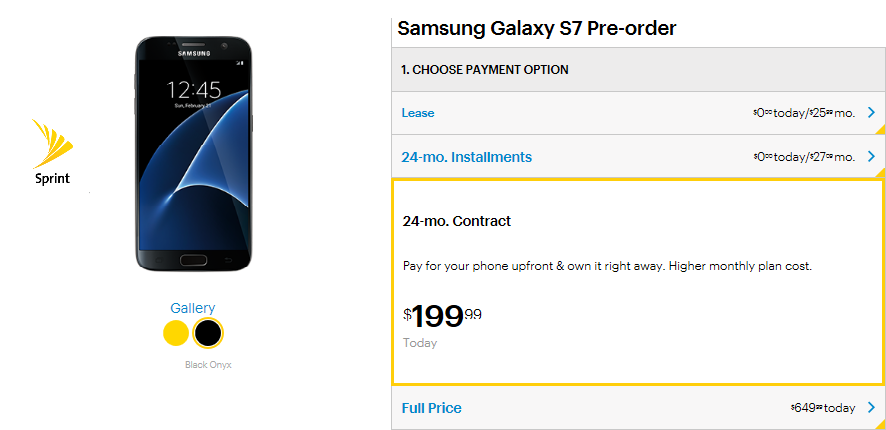Expand the 24-mo. Installments chevron arrow

(871, 157)
